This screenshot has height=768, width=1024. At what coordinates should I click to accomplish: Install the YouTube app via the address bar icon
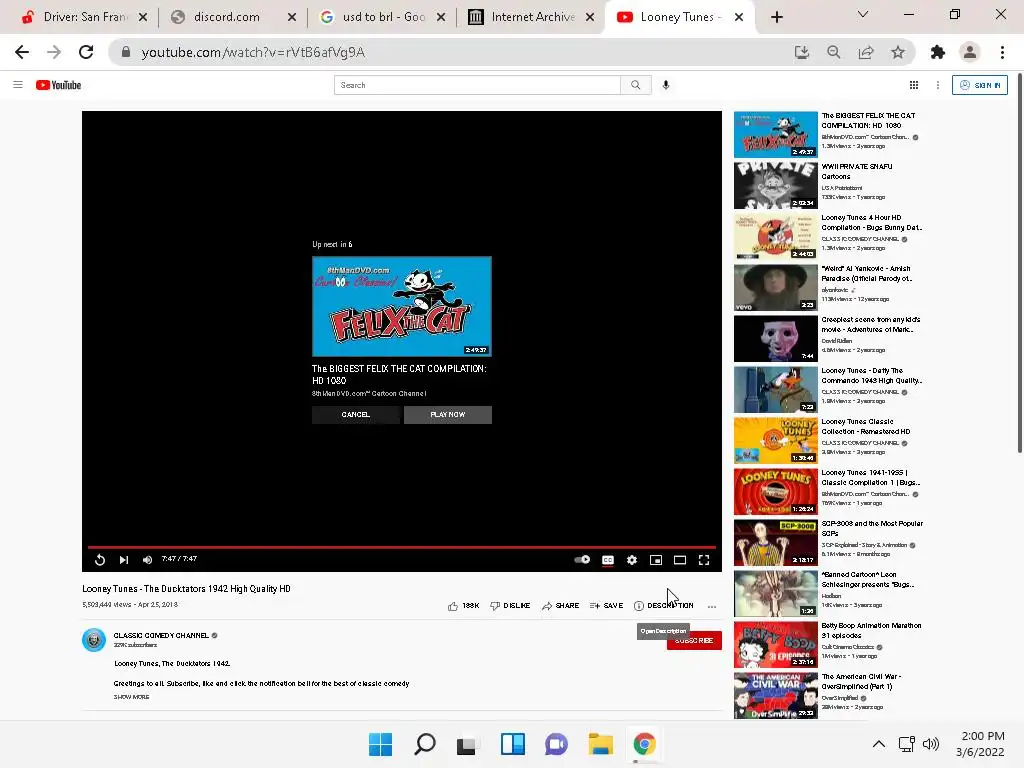801,52
